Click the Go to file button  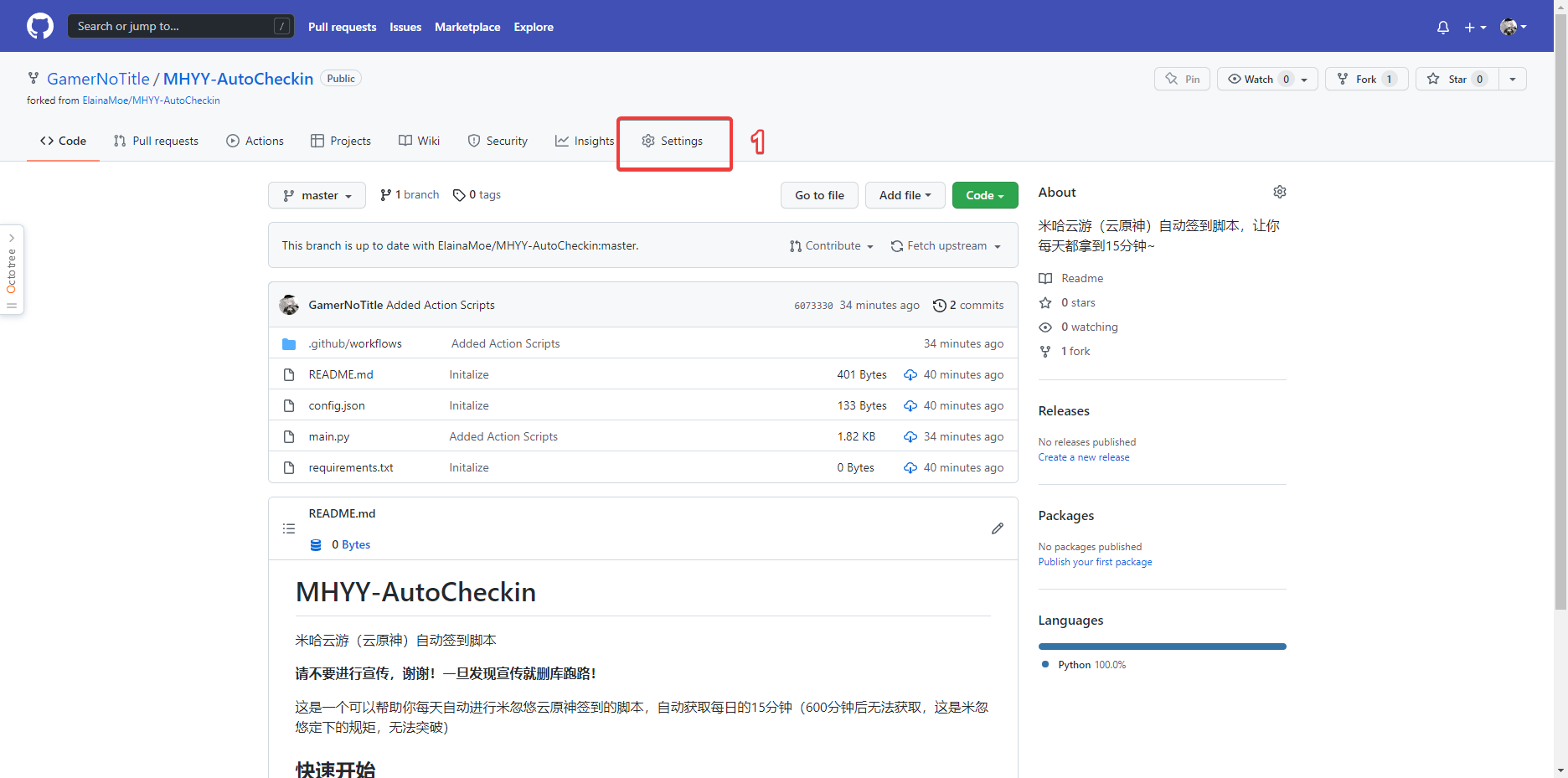click(x=818, y=195)
